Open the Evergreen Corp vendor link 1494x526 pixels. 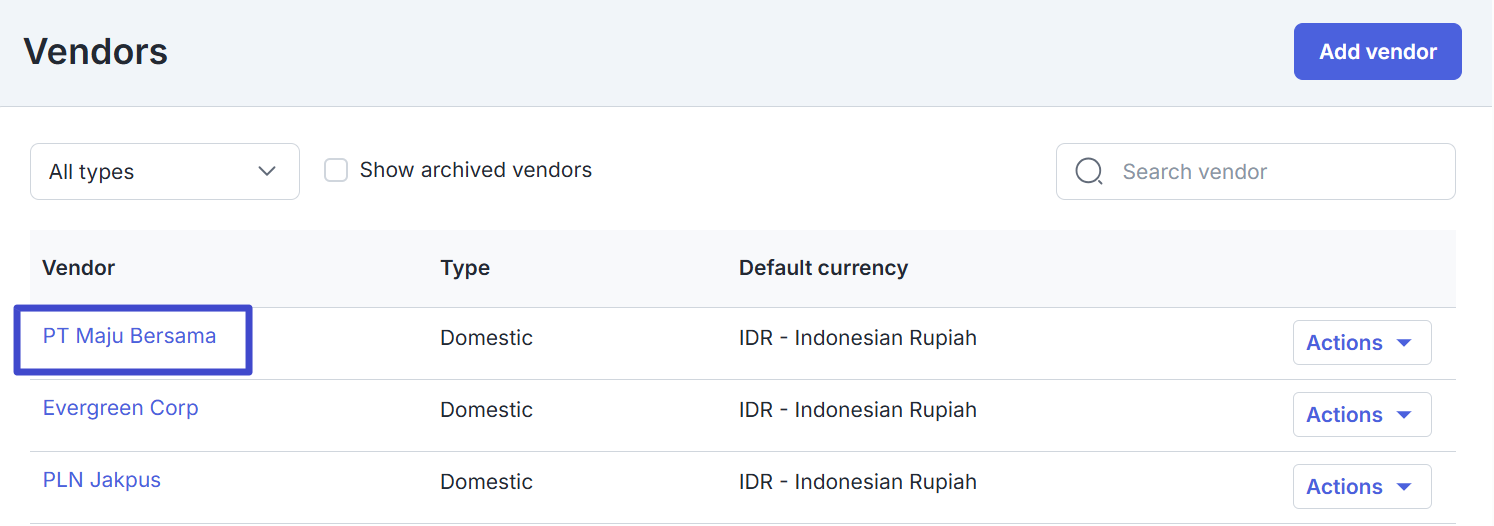(120, 408)
